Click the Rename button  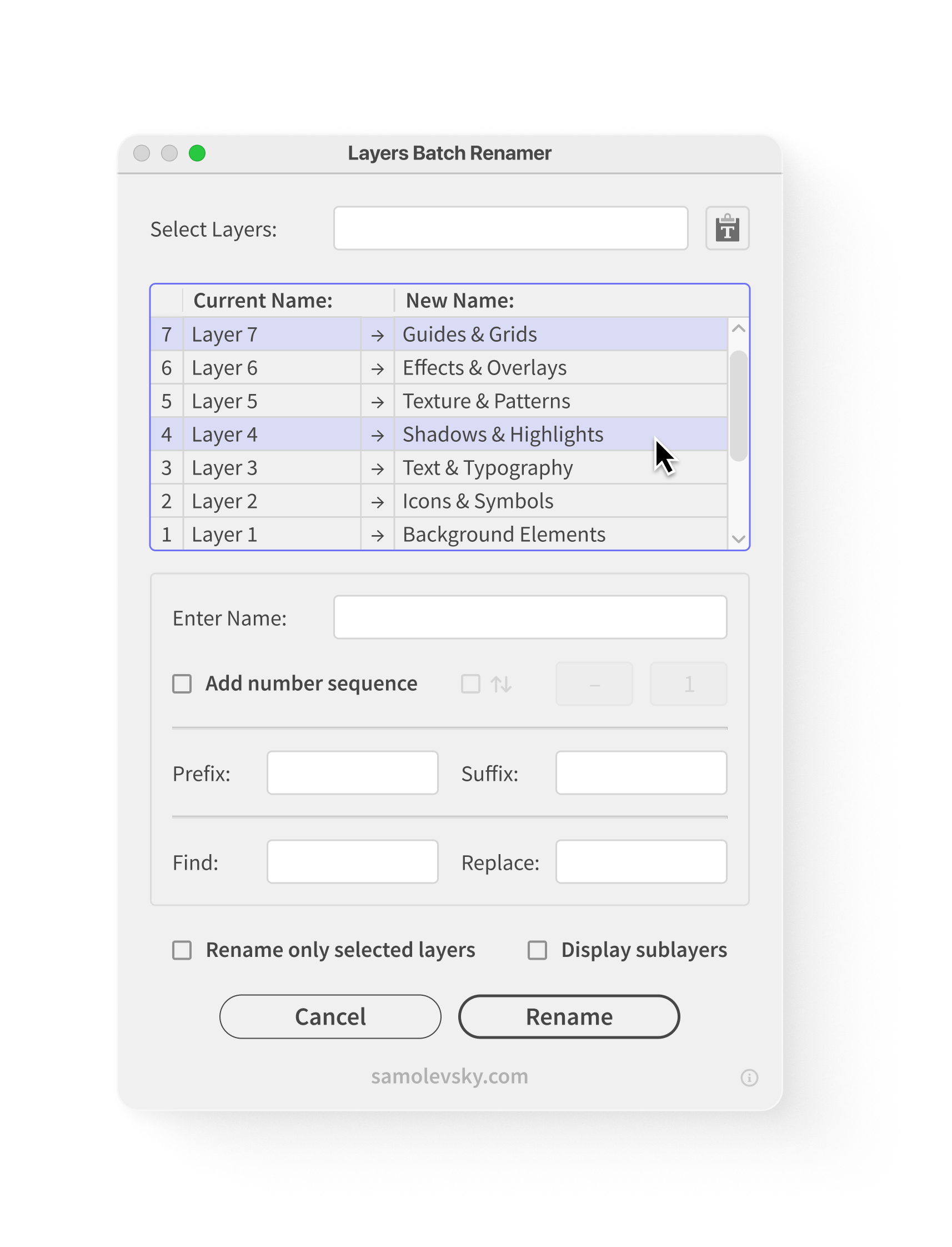569,1017
